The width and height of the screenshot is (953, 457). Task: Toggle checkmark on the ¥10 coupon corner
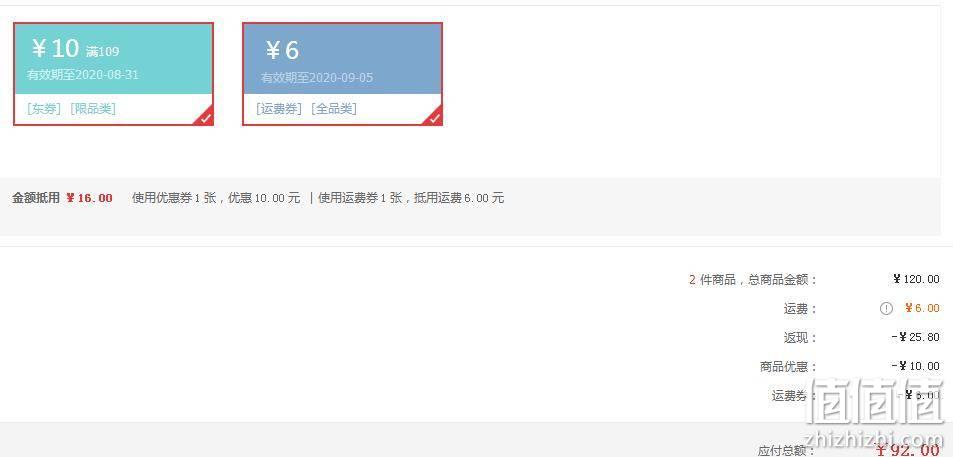(205, 118)
